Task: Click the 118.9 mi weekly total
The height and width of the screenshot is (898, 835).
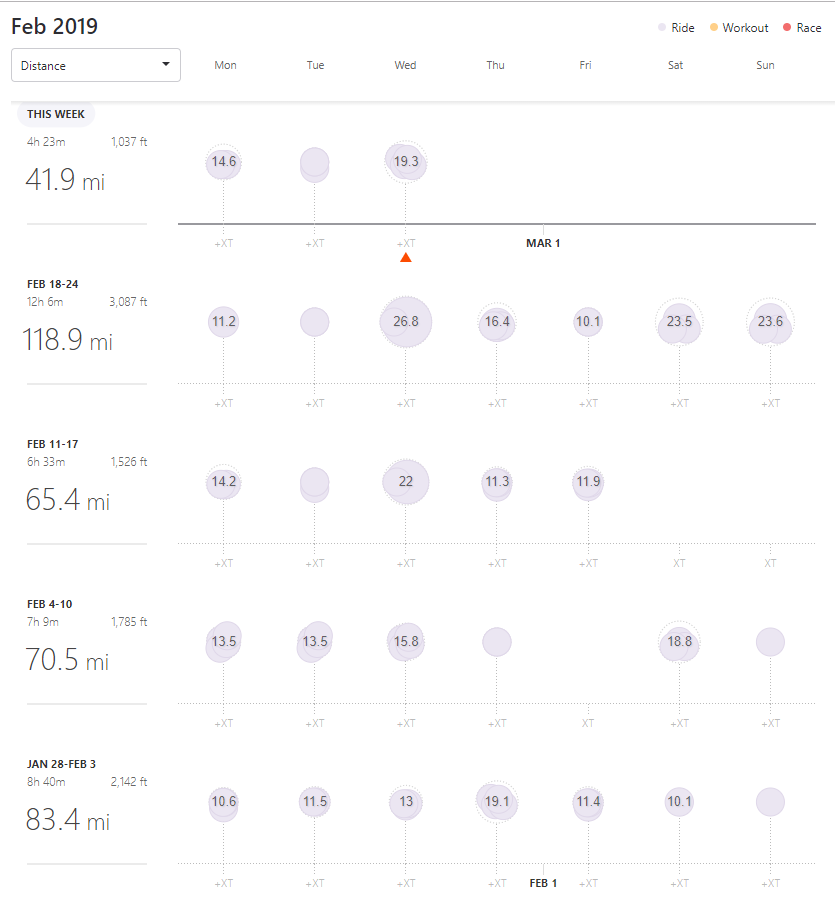Action: pos(67,341)
